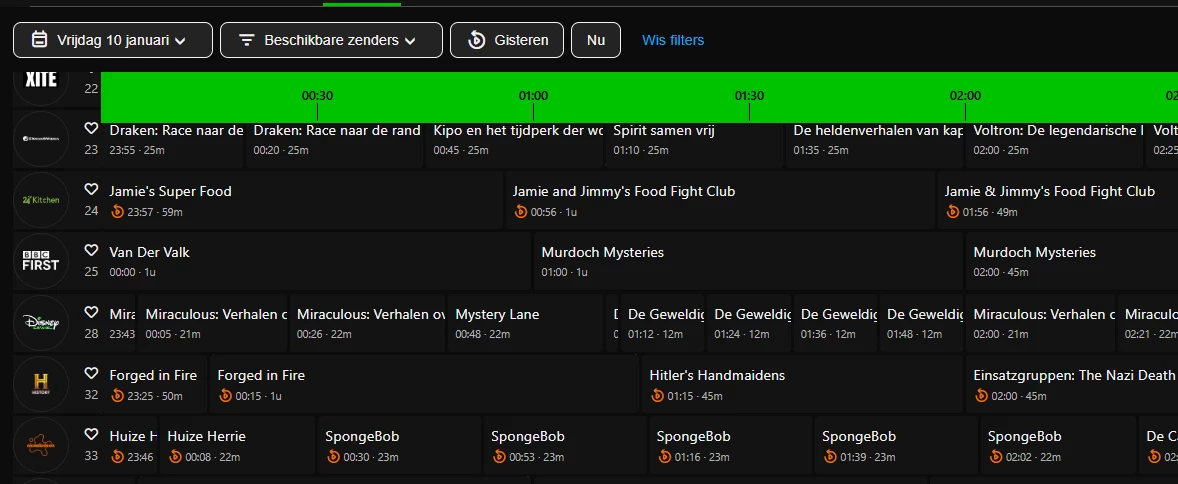Viewport: 1178px width, 484px height.
Task: Open Jamie's Super Food program
Action: coord(302,201)
